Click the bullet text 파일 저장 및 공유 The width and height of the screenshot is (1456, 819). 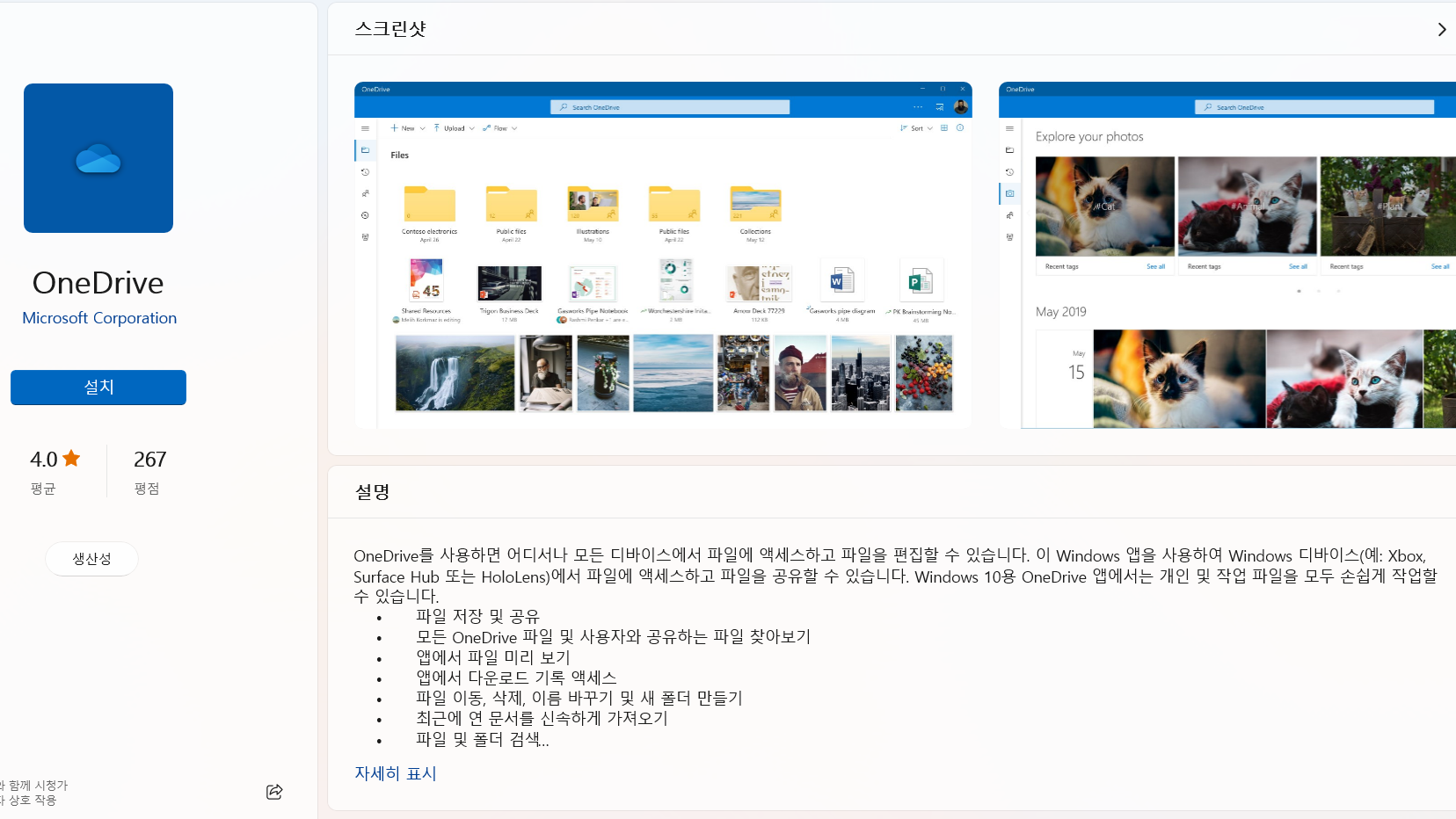tap(477, 617)
